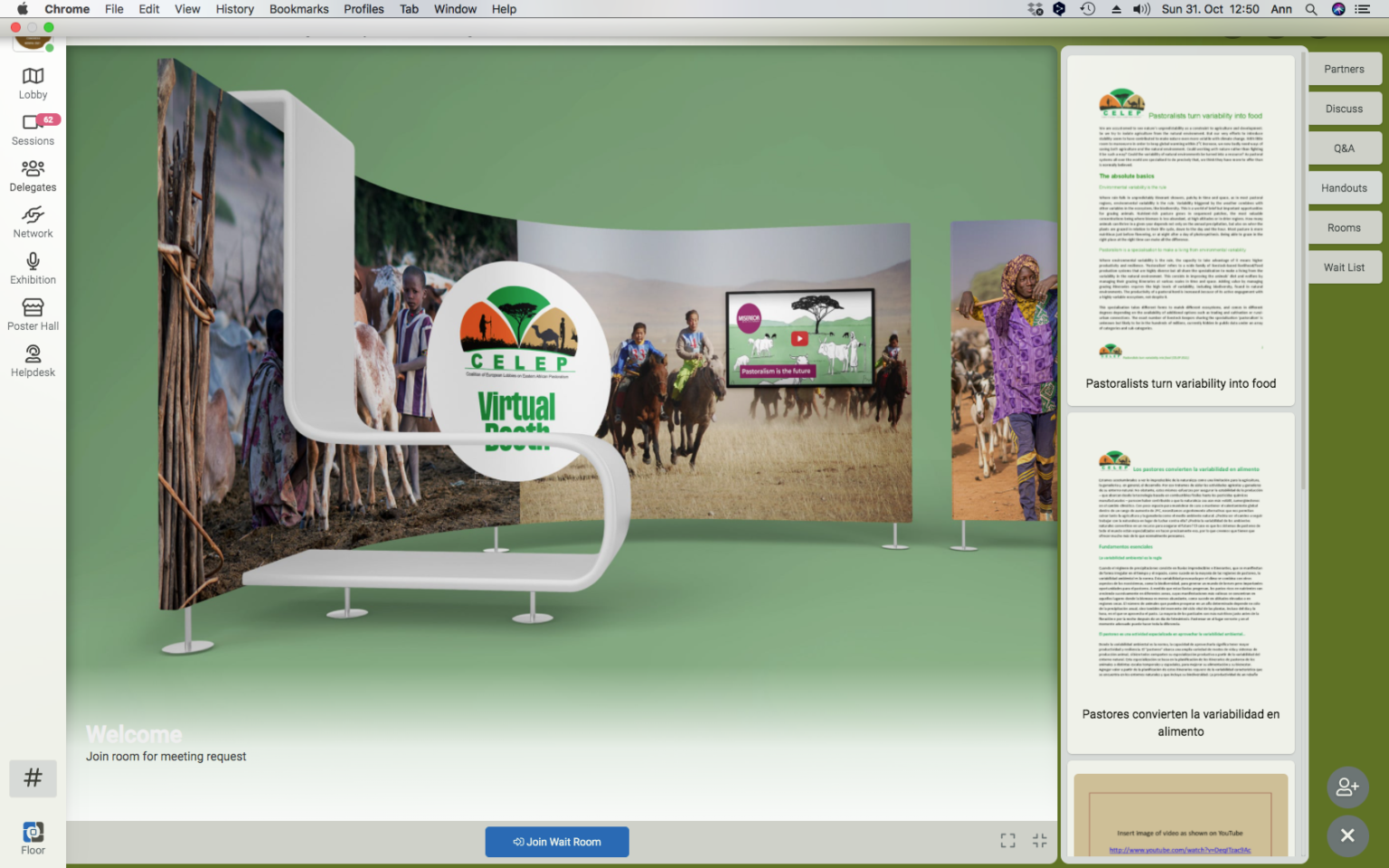The width and height of the screenshot is (1389, 868).
Task: Click the CELEP Virtual Booth logo sign
Action: (518, 371)
